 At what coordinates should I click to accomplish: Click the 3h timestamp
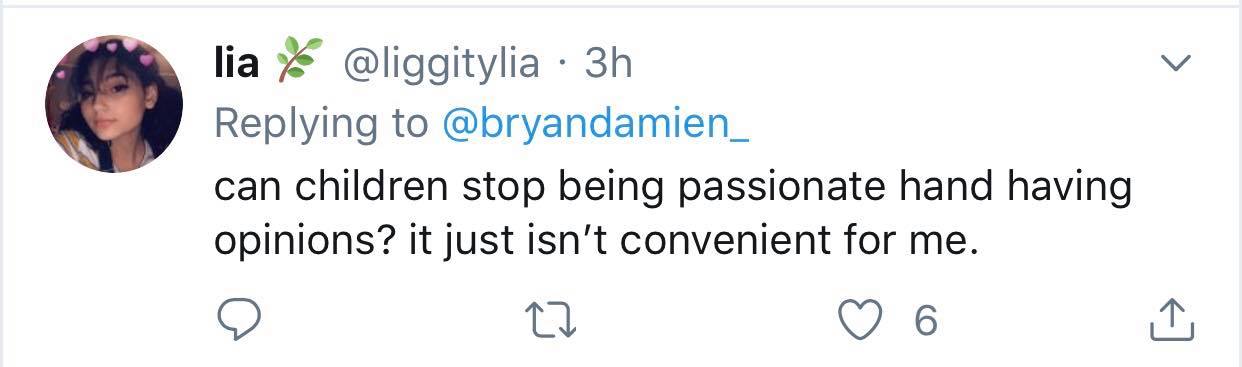coord(608,64)
